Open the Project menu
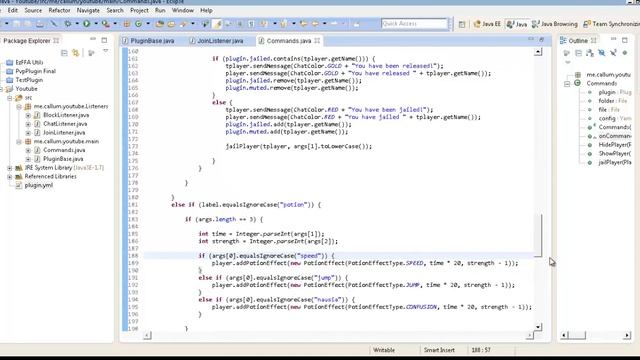Screen dimensions: 640x360 139,10
